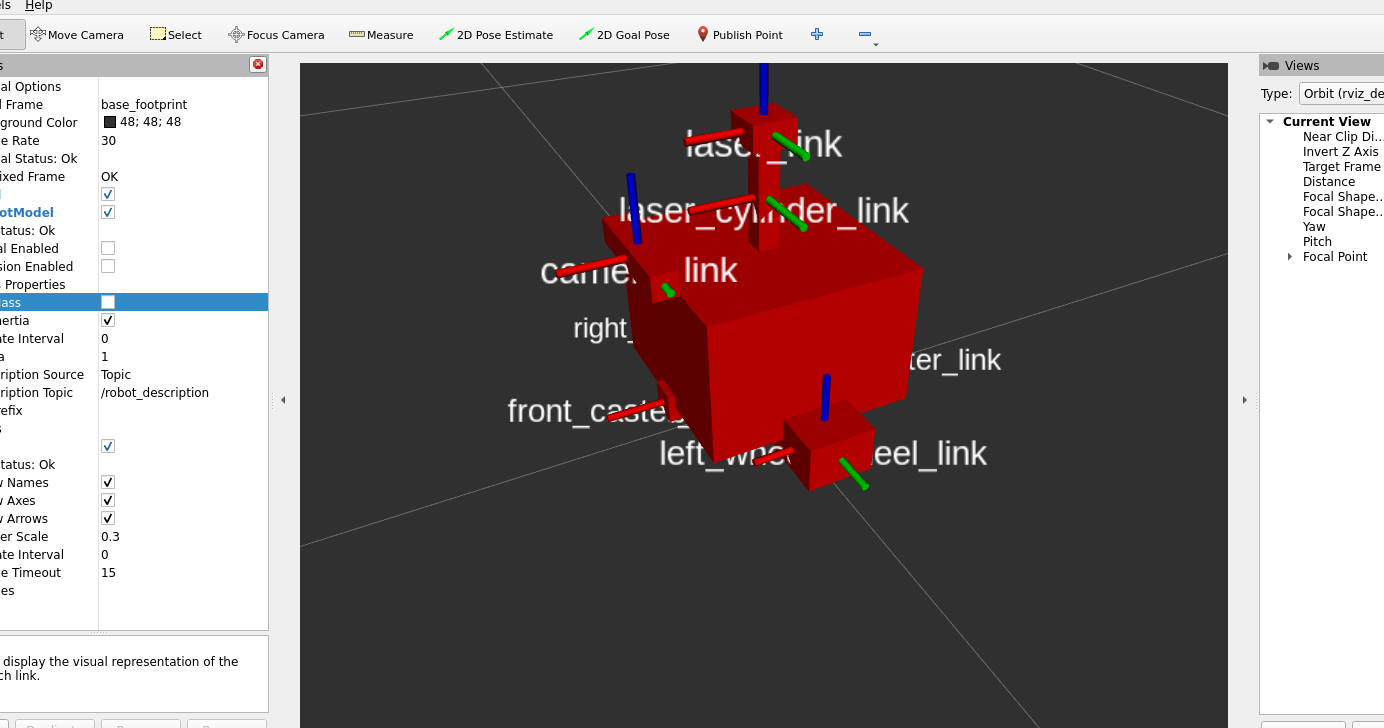1384x728 pixels.
Task: Click the Publish Point tool
Action: tap(740, 35)
